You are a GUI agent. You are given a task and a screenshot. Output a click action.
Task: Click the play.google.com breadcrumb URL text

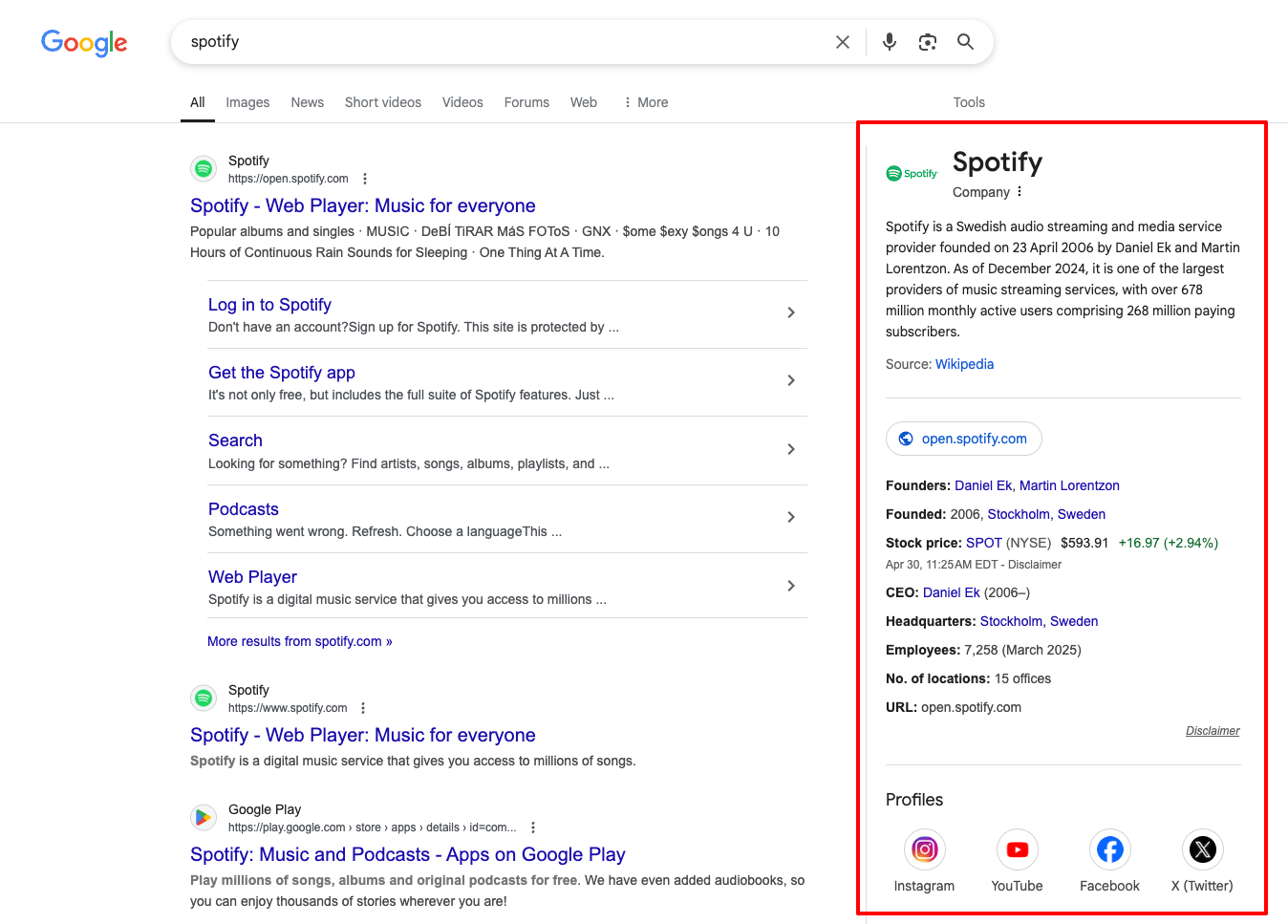pos(373,827)
